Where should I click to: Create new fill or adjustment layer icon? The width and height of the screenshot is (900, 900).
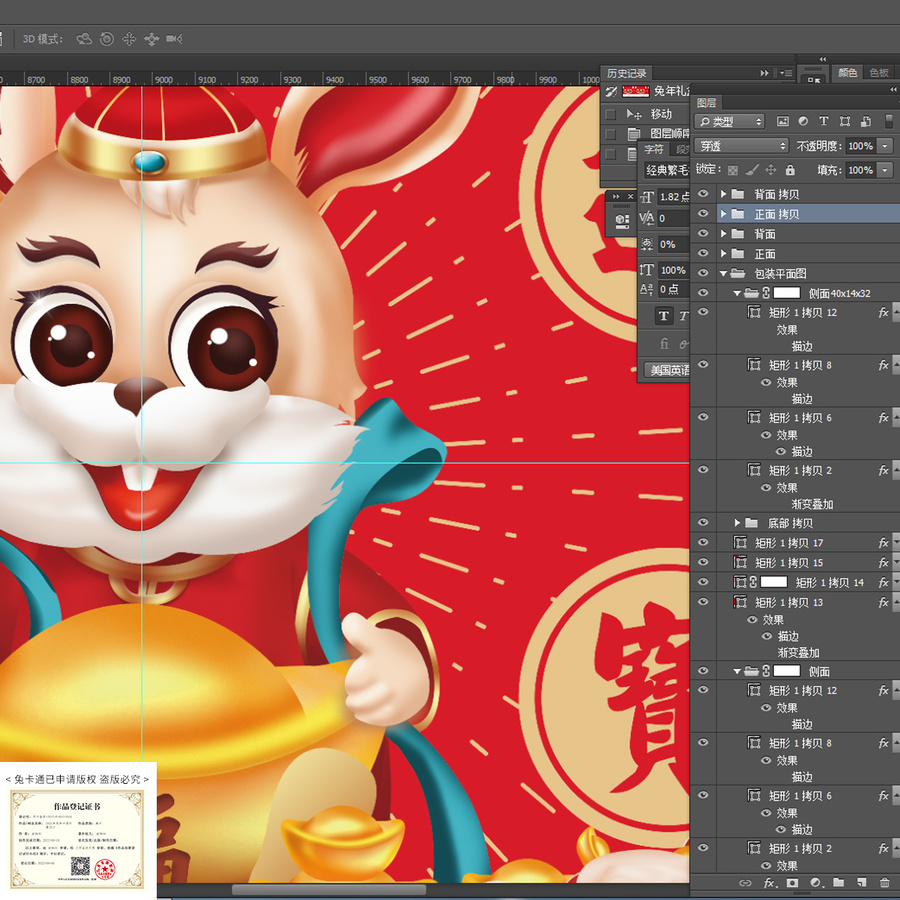[x=816, y=883]
